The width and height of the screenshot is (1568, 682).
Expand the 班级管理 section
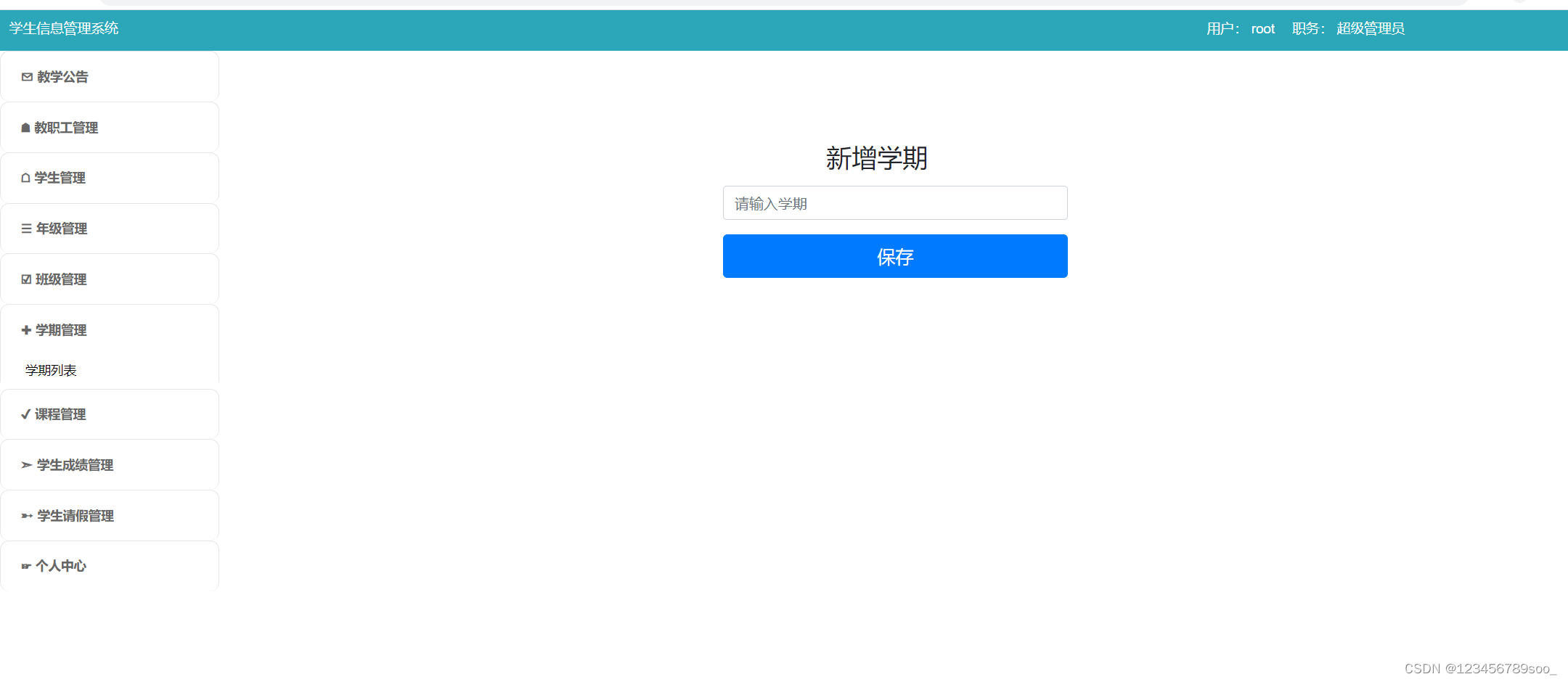click(x=110, y=279)
